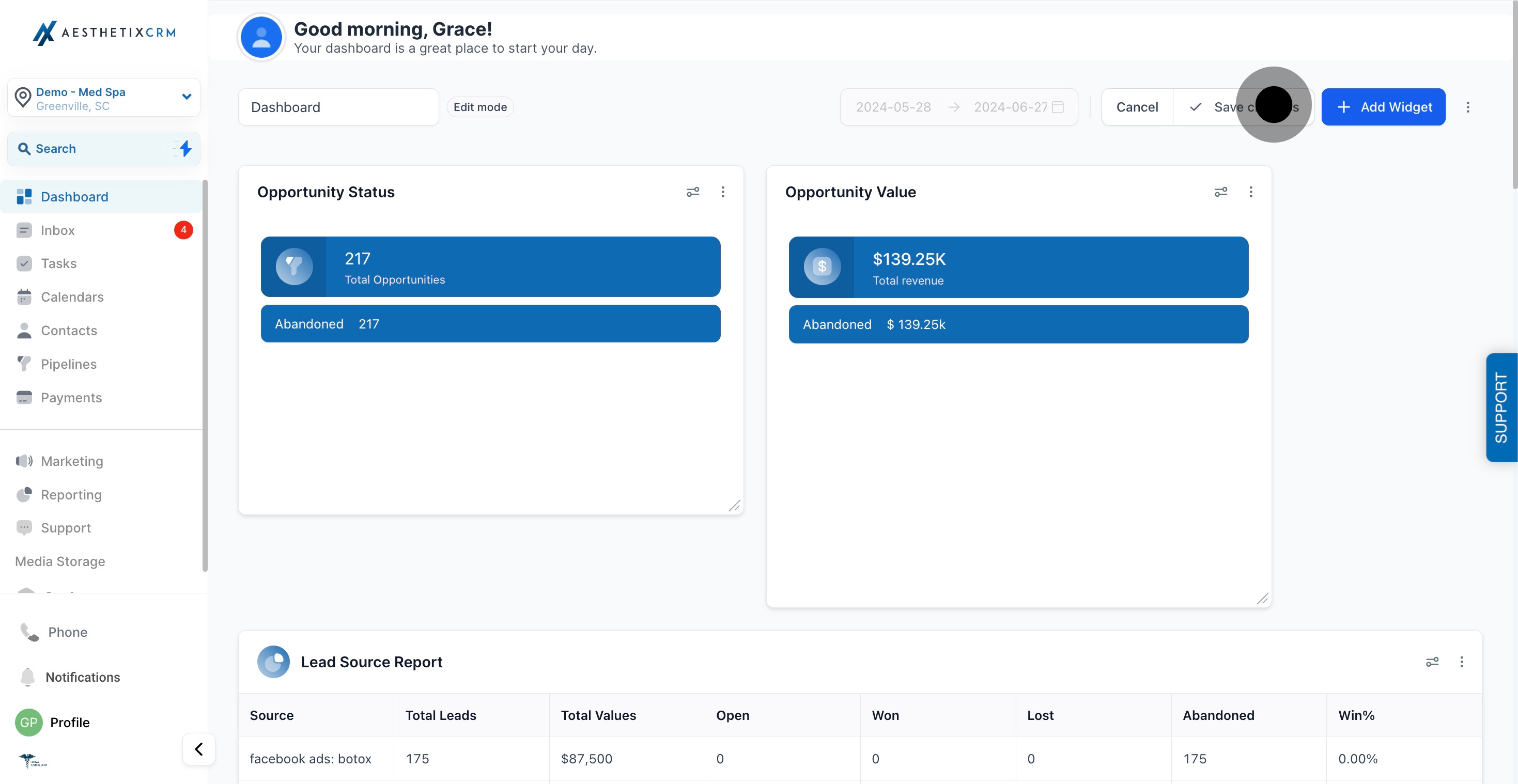Click the Cancel button
The height and width of the screenshot is (784, 1518).
click(x=1137, y=107)
